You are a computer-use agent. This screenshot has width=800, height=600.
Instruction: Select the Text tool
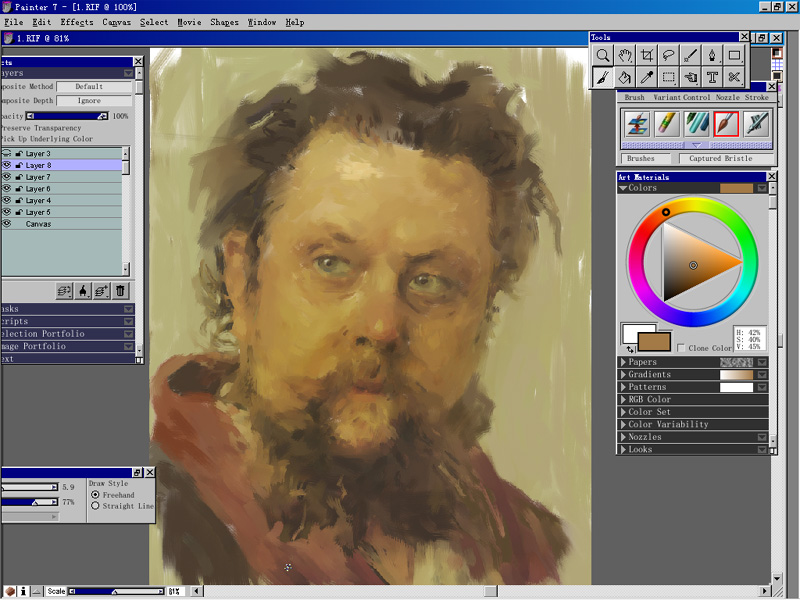click(x=712, y=77)
